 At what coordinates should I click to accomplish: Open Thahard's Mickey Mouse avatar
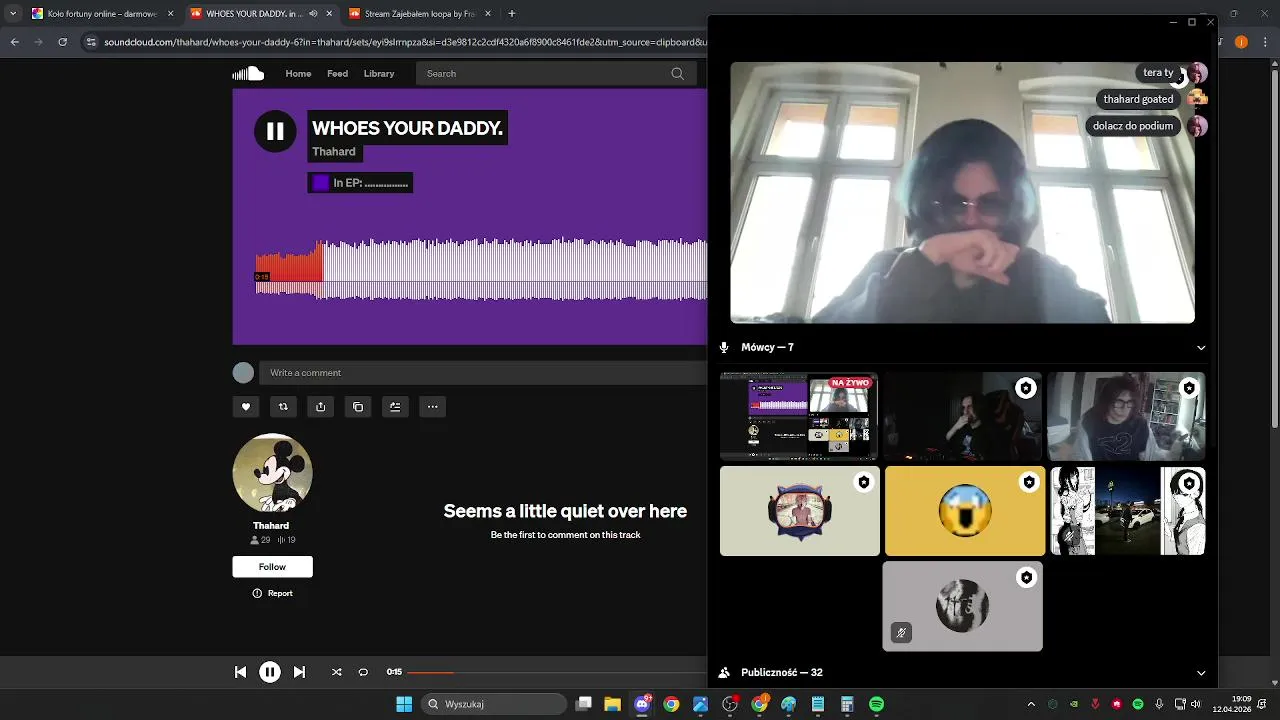pos(272,474)
